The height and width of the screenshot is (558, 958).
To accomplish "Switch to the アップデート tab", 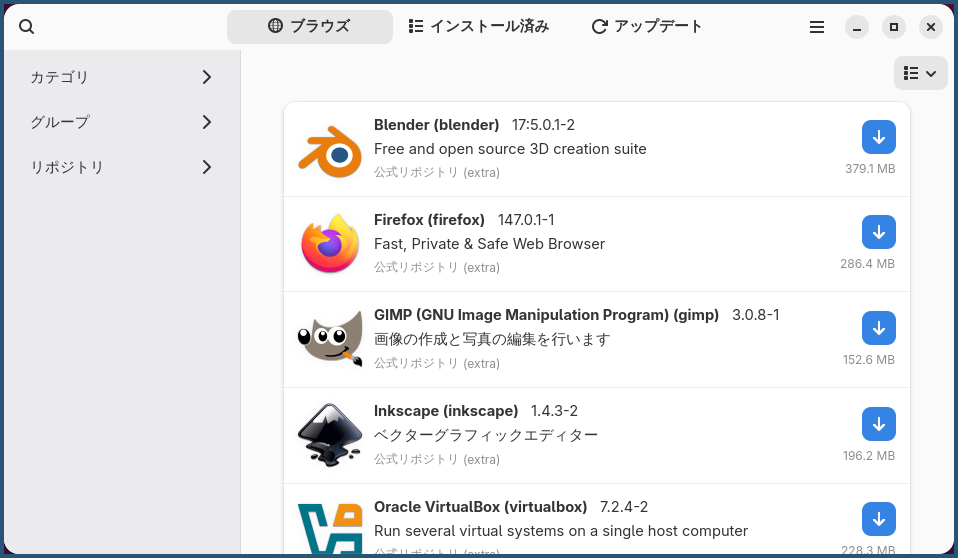I will click(646, 26).
